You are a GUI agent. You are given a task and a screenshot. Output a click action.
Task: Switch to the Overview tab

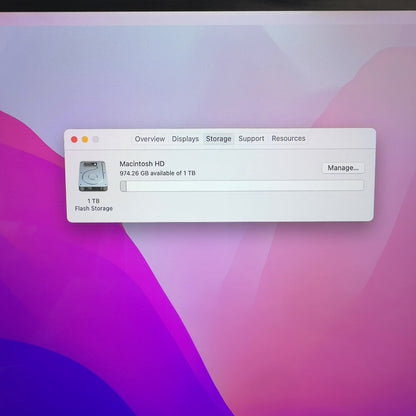150,139
